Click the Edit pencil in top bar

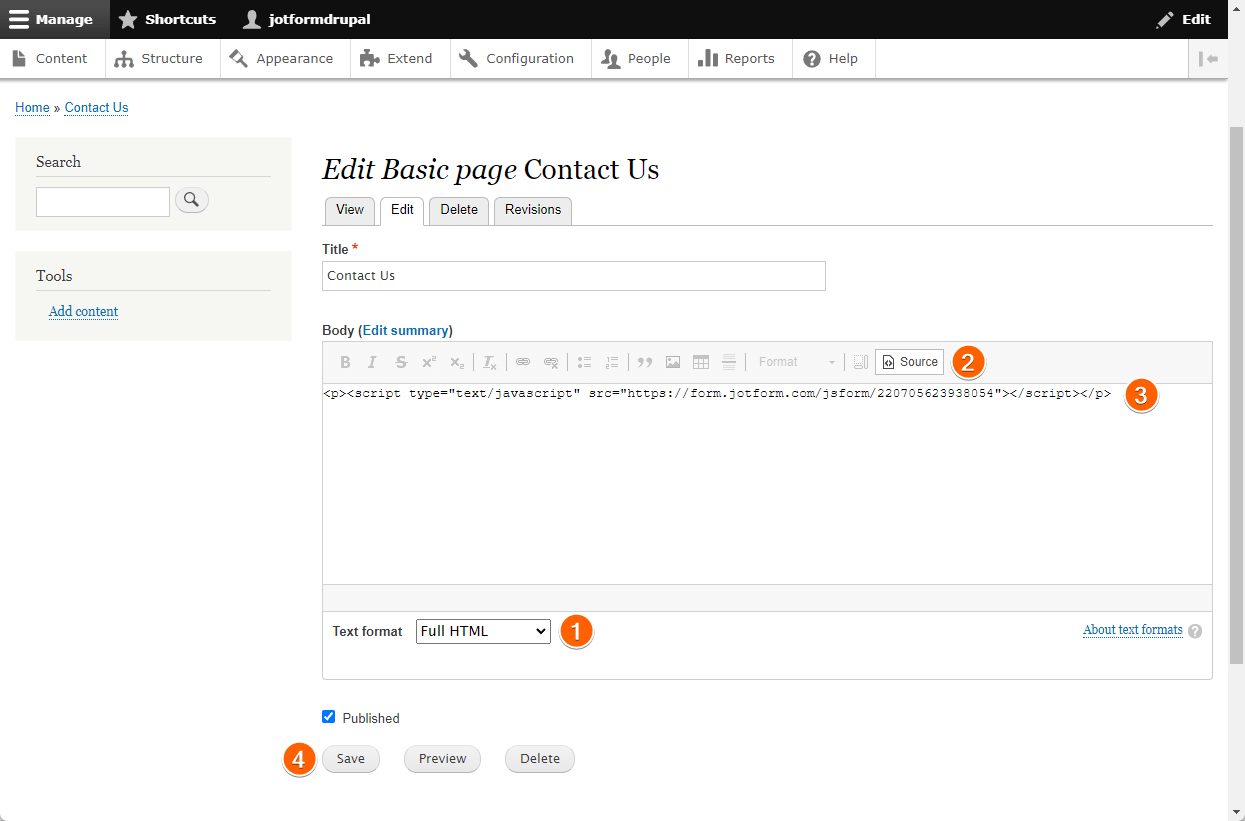1183,19
